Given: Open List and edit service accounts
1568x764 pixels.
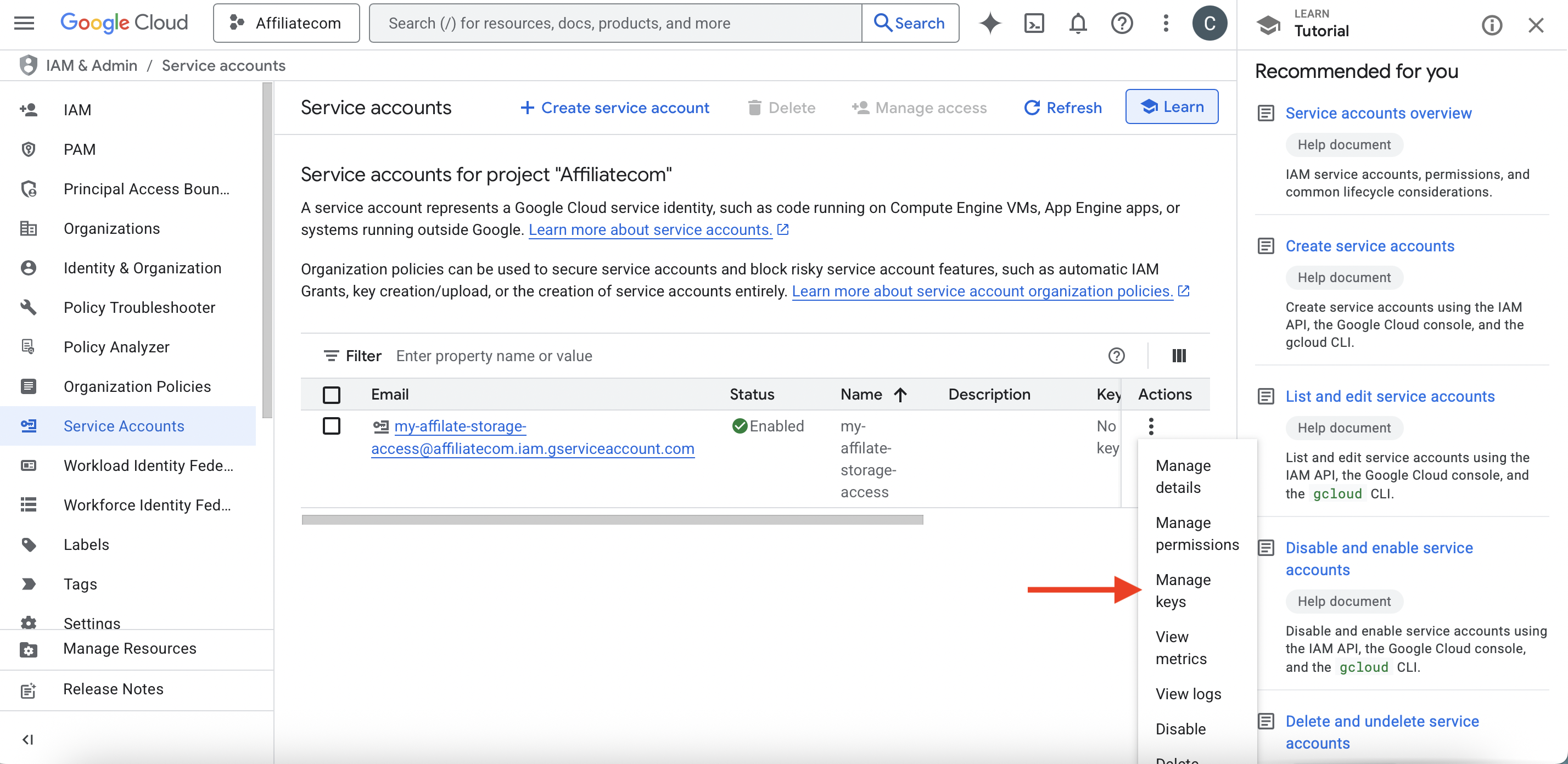Looking at the screenshot, I should tap(1390, 396).
